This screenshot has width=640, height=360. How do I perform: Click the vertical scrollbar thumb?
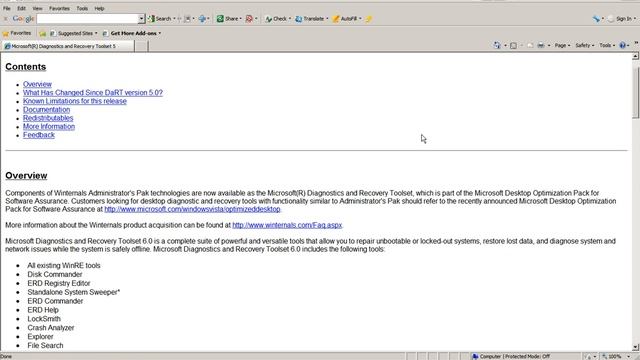coord(636,93)
